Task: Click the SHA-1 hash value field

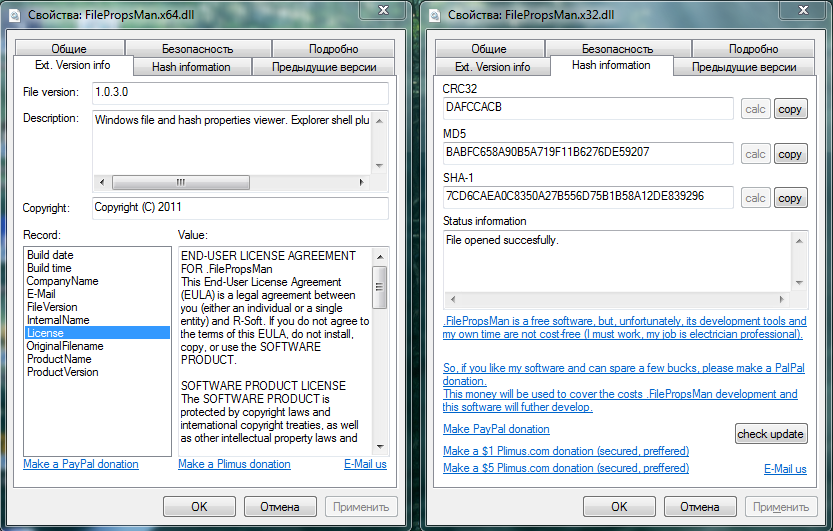Action: [588, 197]
